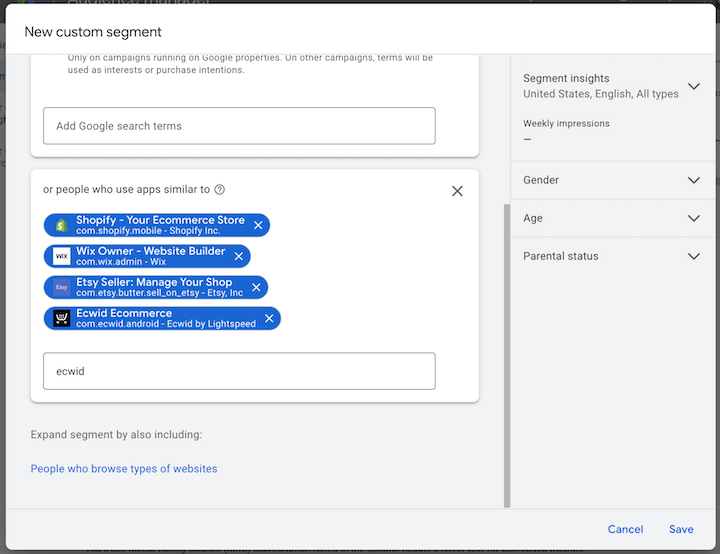Click United States, English, All types text
This screenshot has width=720, height=554.
[x=601, y=94]
